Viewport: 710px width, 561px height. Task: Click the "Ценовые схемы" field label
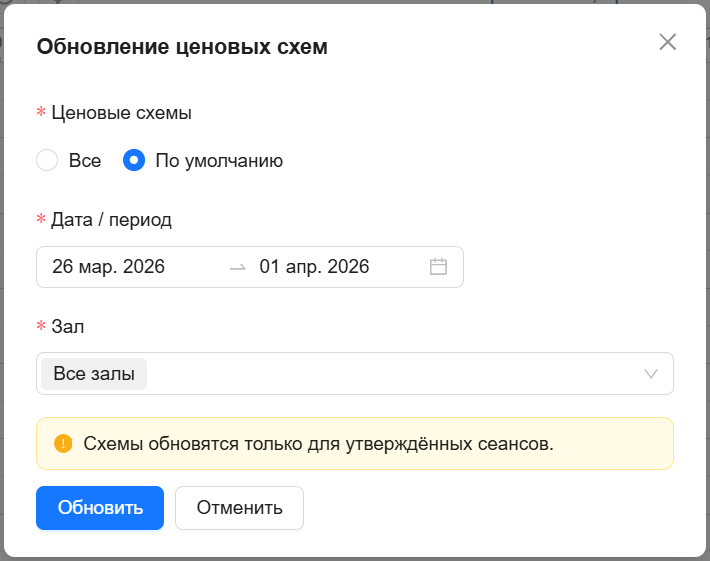[x=121, y=113]
